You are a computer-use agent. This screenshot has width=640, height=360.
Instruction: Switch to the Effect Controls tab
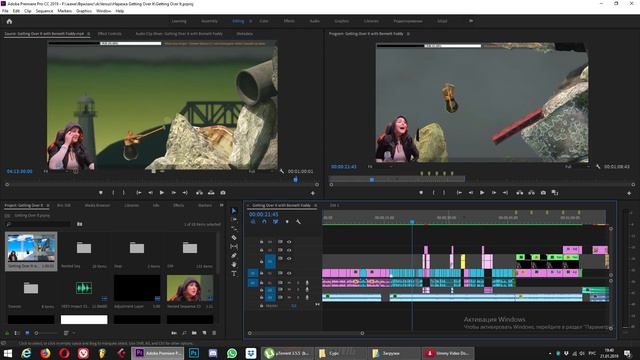tap(109, 34)
